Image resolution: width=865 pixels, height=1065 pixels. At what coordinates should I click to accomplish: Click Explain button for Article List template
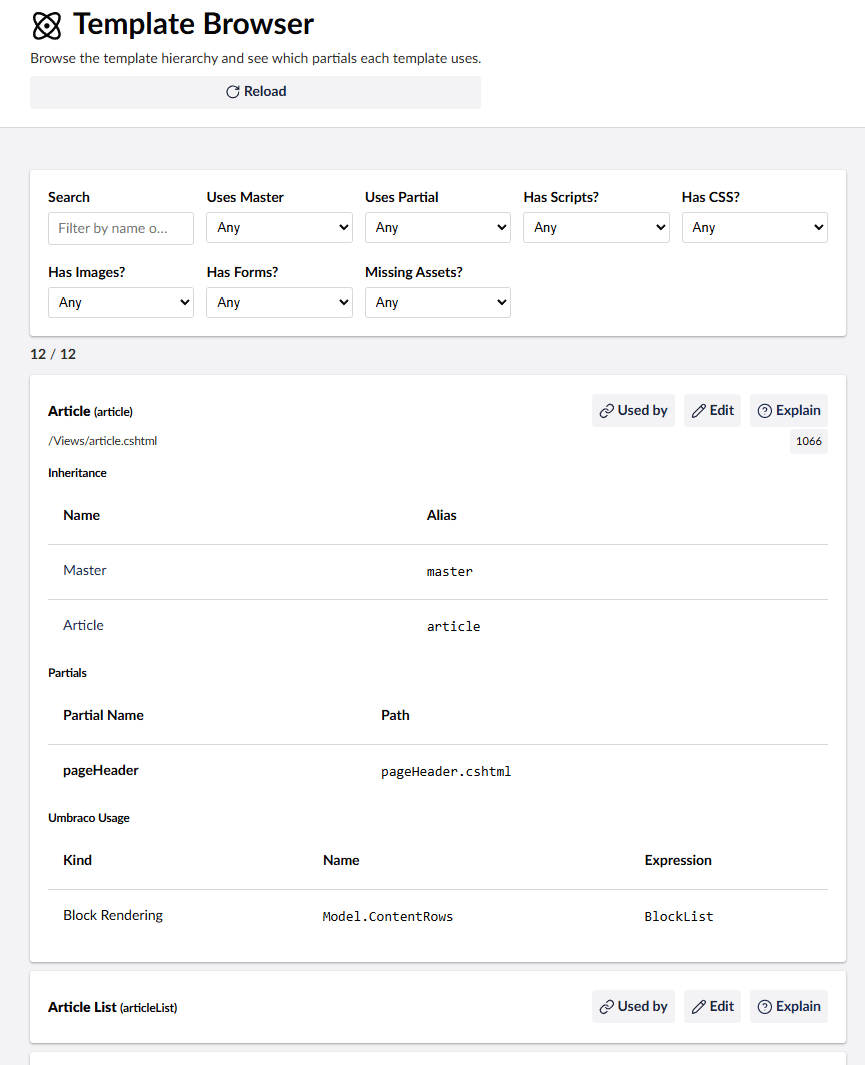coord(789,1007)
